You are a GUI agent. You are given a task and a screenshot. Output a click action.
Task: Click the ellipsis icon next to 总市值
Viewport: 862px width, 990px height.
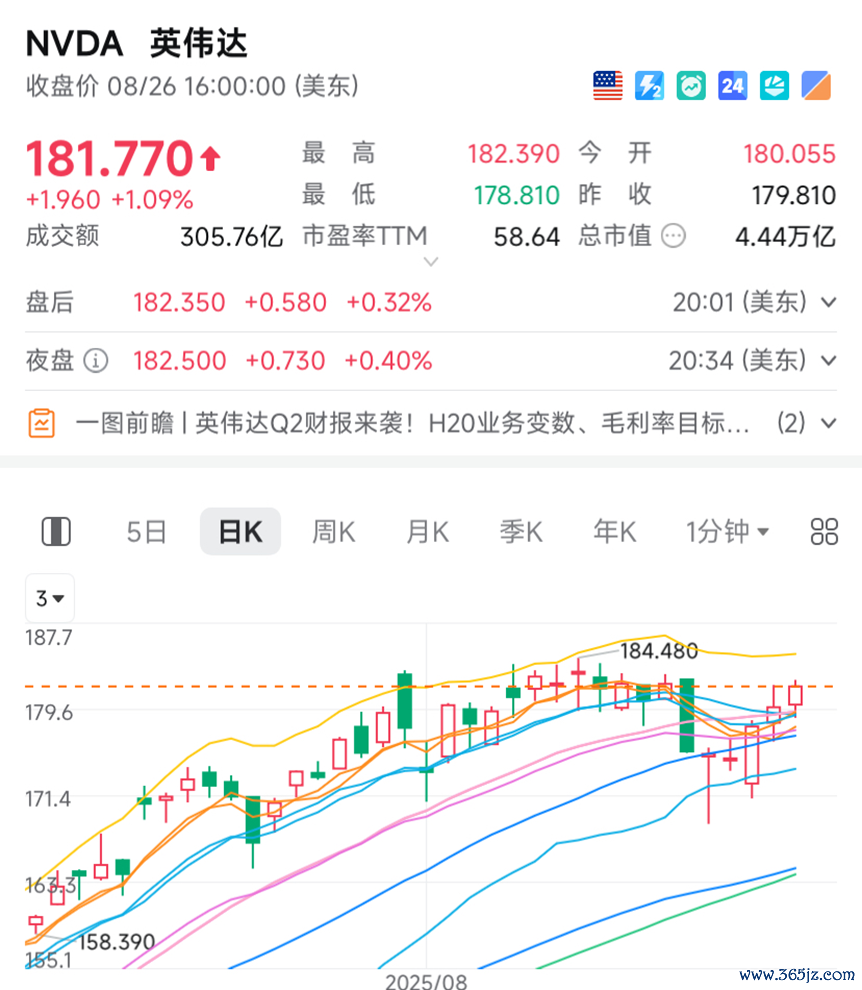[675, 236]
